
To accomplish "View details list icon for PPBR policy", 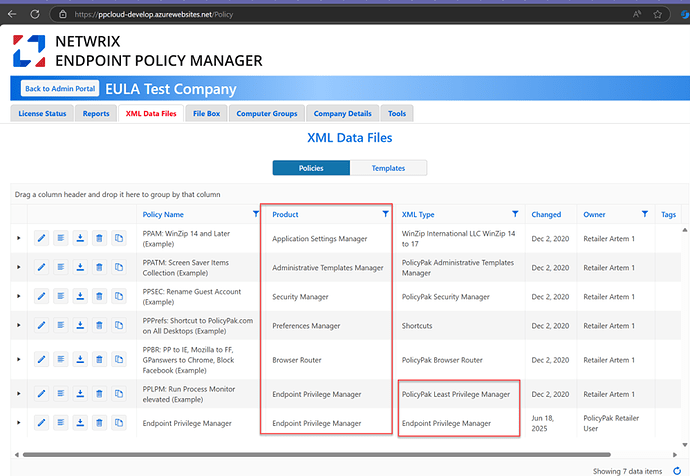I will tap(61, 359).
